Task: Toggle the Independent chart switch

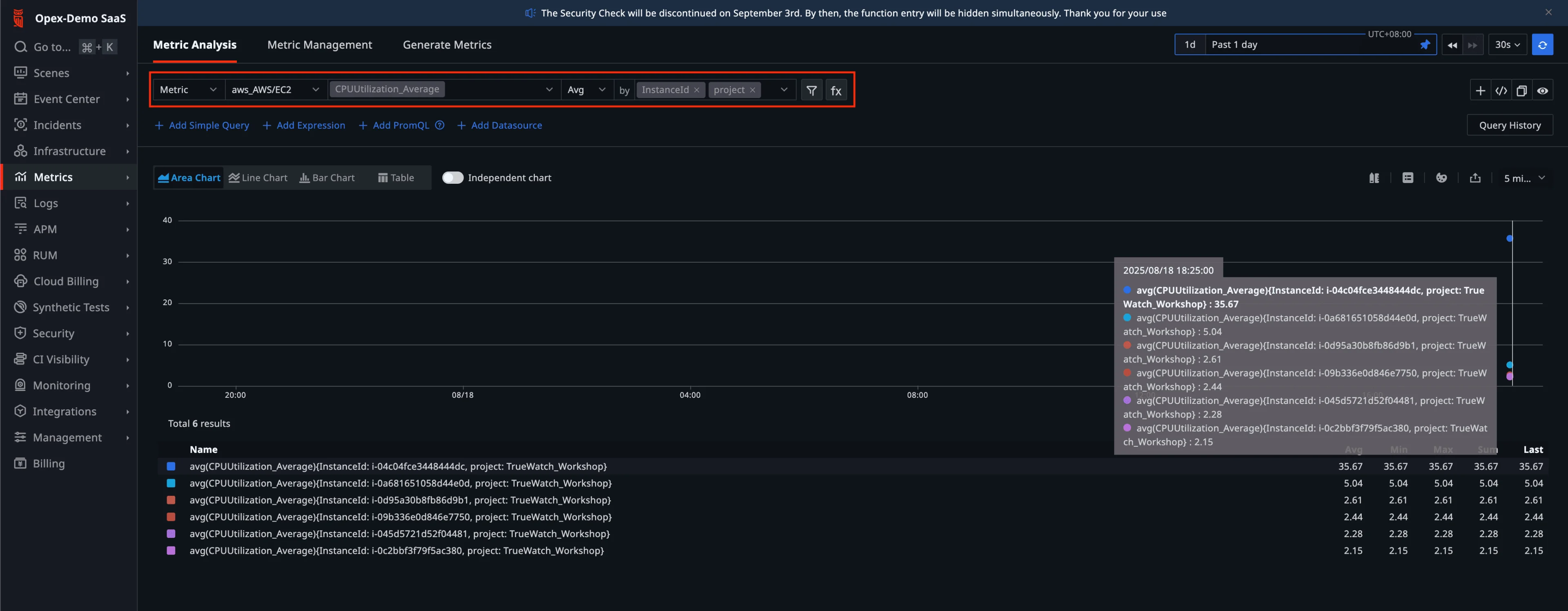Action: (452, 178)
